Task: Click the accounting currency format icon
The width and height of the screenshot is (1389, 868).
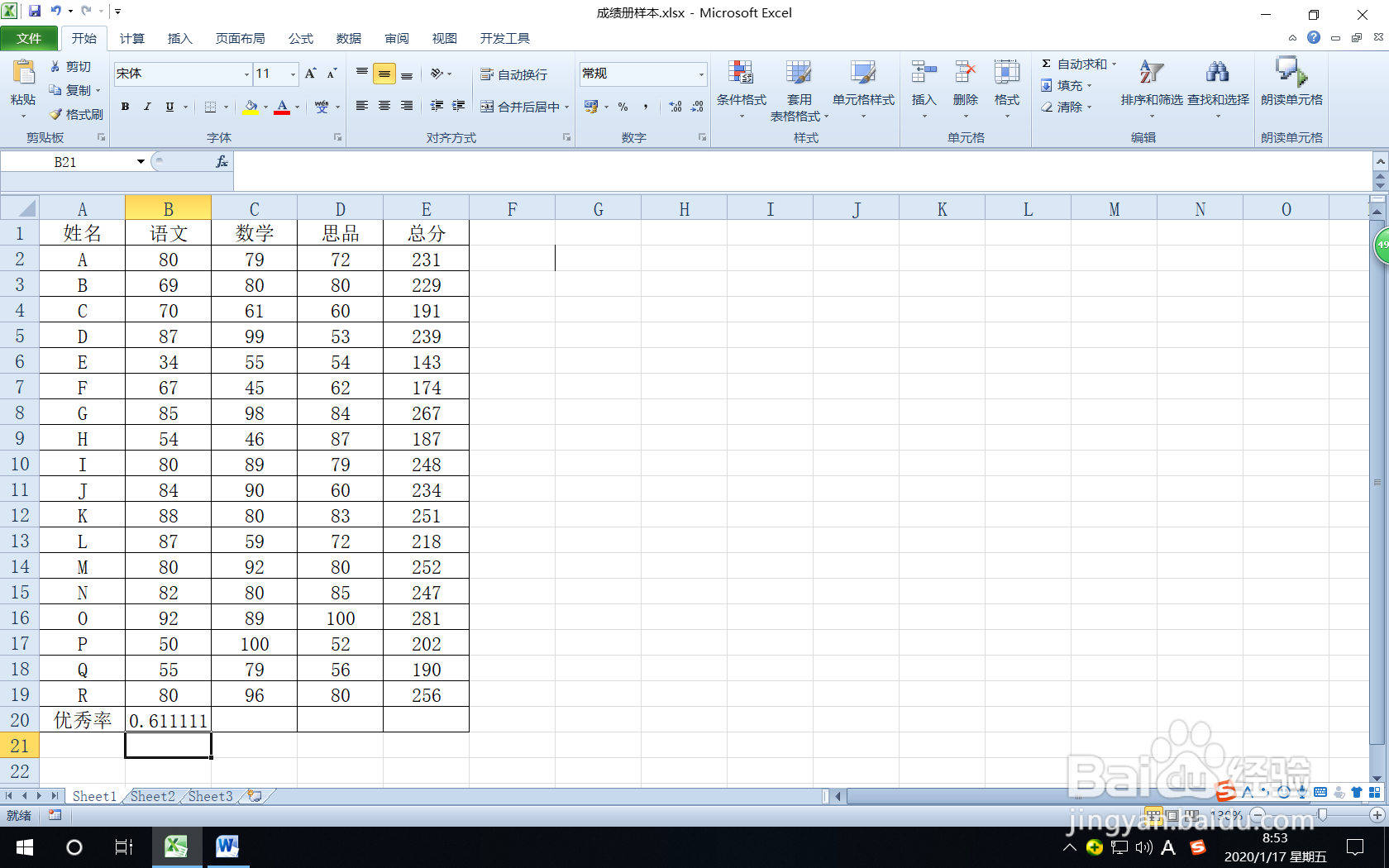Action: tap(591, 107)
